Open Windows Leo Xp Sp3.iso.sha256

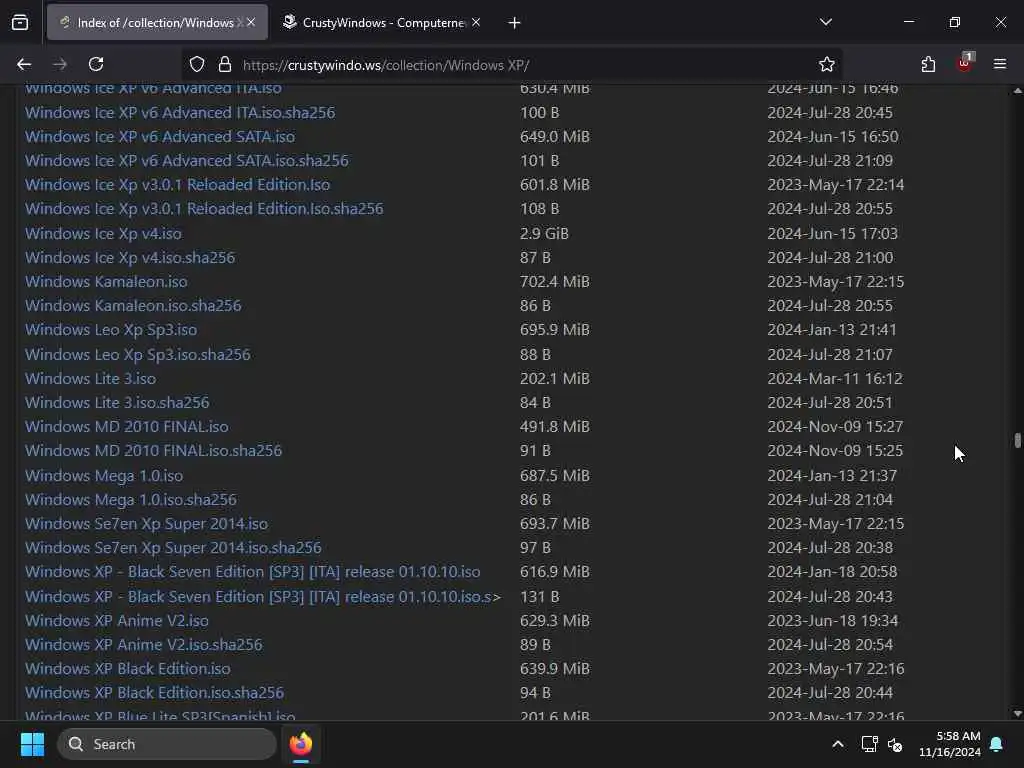pos(138,354)
